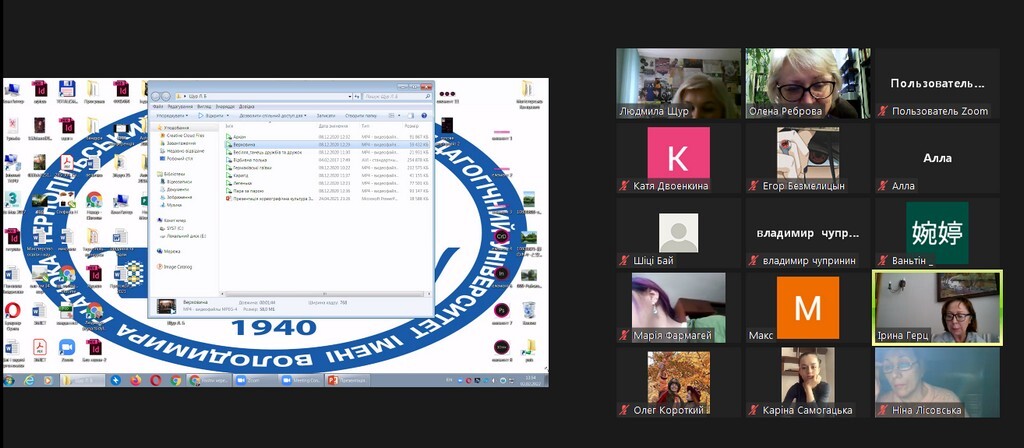Select Олена Реброва's video tile
1024x448 pixels.
(808, 83)
